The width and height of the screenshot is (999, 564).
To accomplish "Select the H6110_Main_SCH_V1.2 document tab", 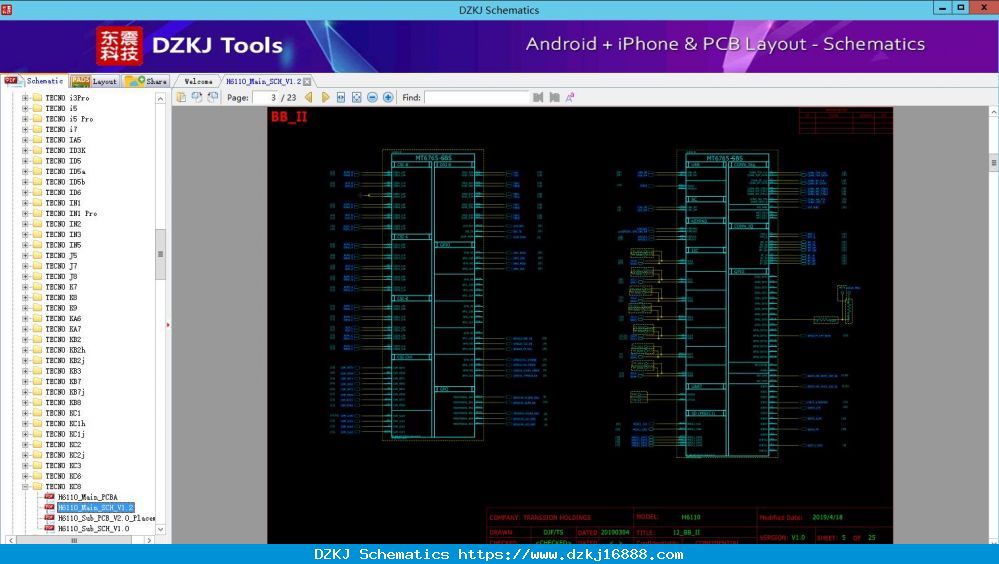I will tap(264, 82).
